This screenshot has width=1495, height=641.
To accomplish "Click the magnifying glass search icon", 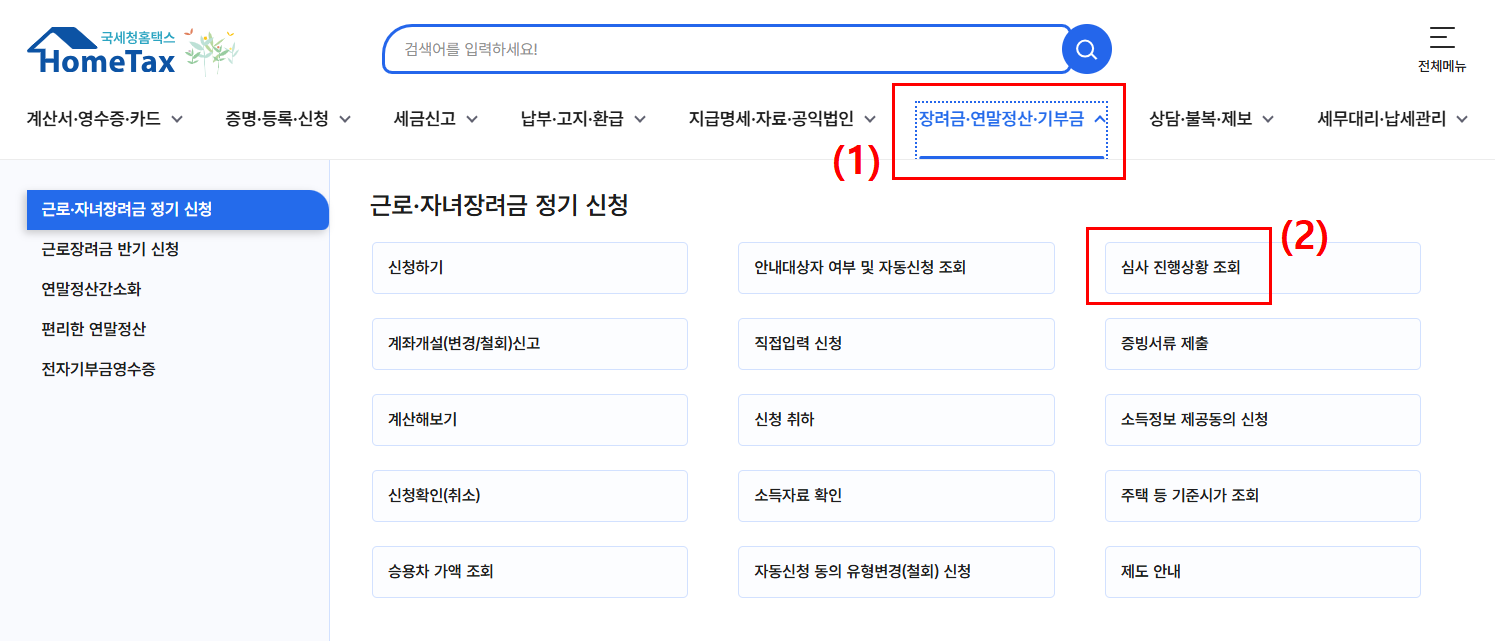I will [1086, 48].
